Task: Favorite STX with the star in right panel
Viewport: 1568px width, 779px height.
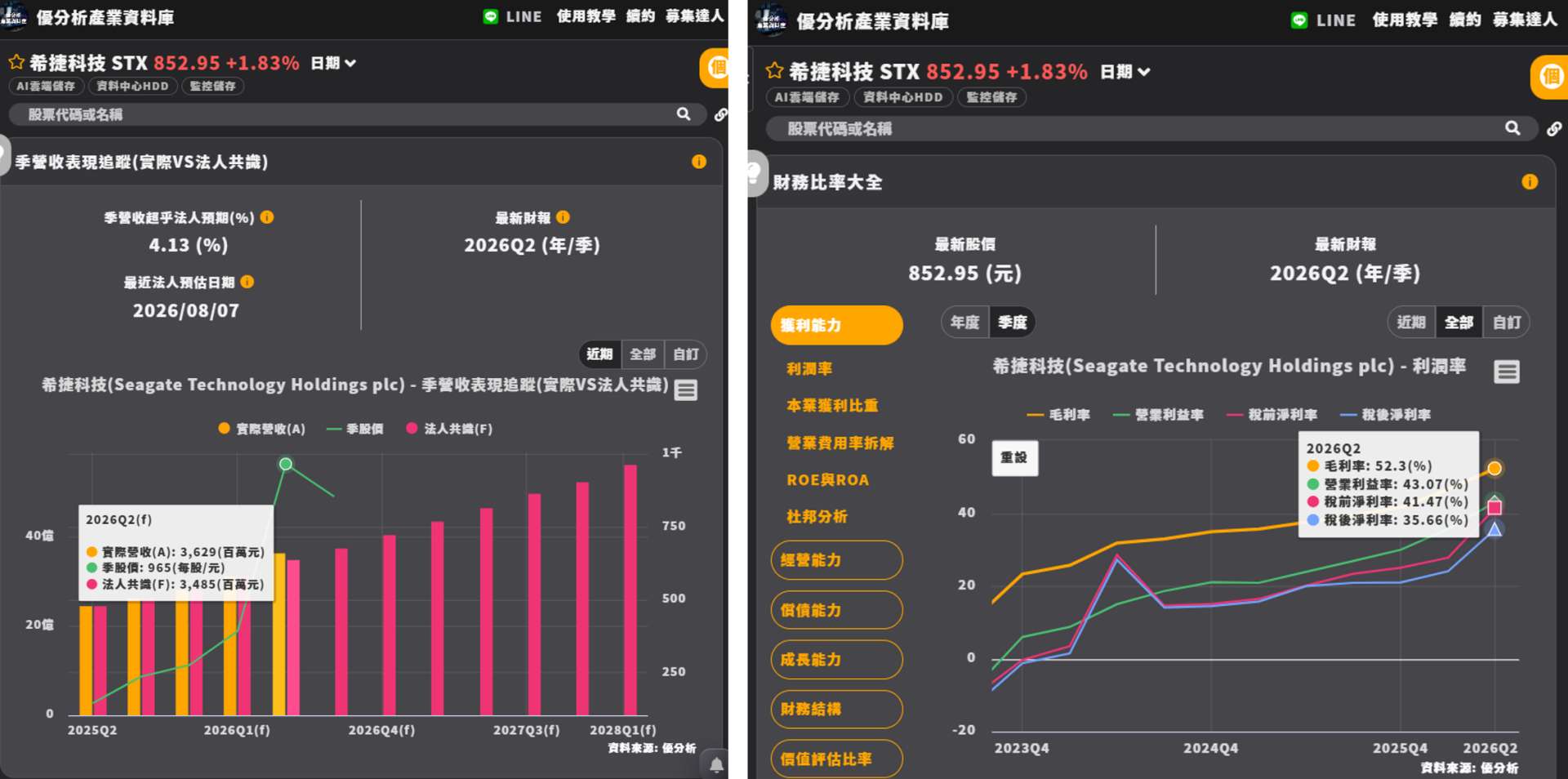Action: (774, 71)
